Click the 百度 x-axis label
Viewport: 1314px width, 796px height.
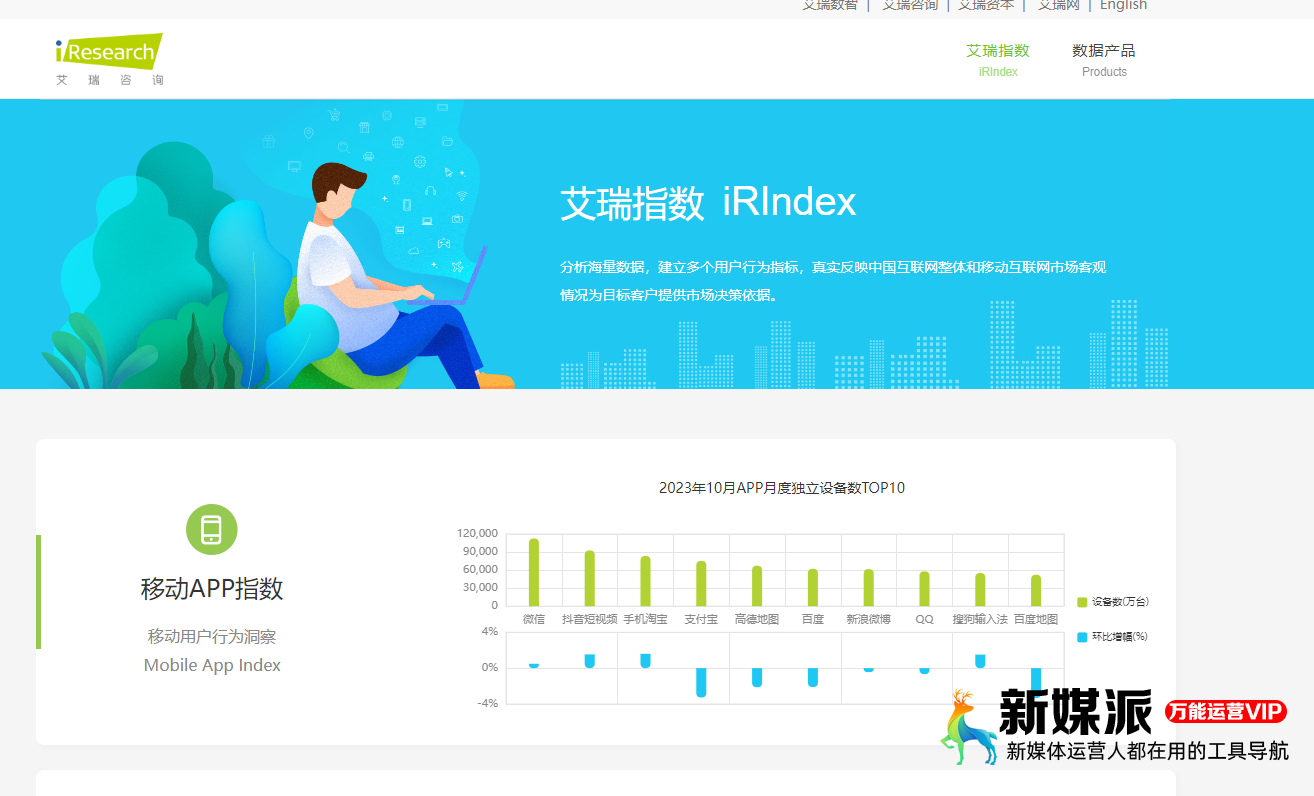[x=813, y=619]
